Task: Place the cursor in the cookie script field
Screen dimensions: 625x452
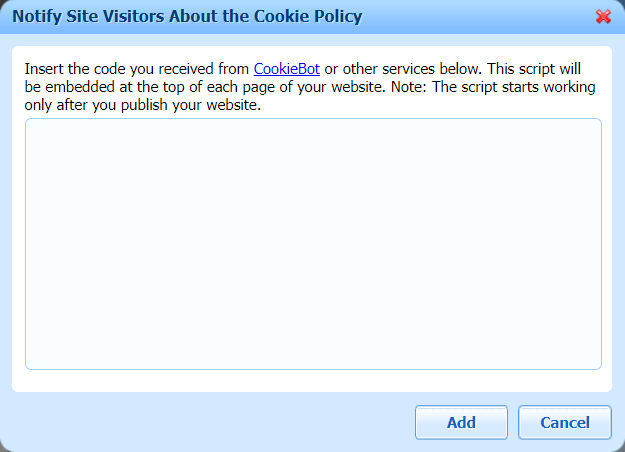Action: (313, 244)
